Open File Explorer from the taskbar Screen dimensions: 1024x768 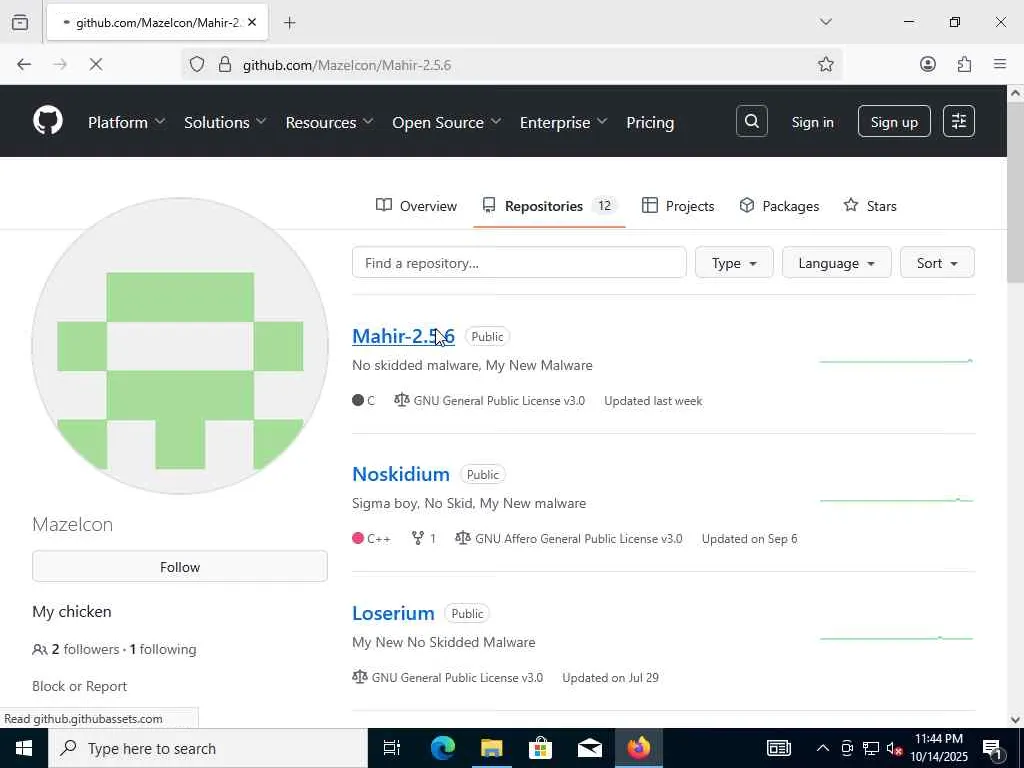[x=492, y=748]
